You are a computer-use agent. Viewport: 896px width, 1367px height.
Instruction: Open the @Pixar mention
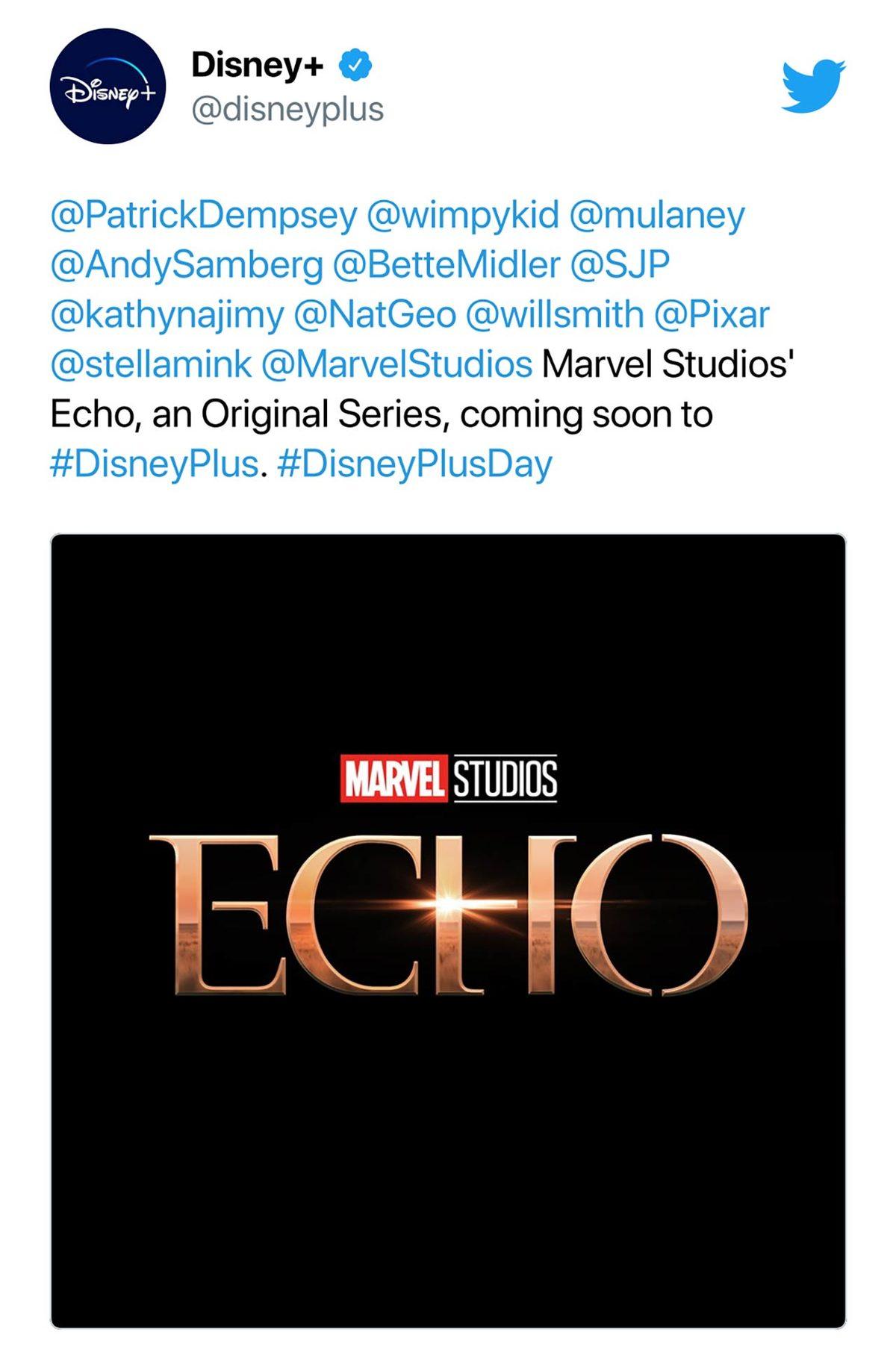711,315
